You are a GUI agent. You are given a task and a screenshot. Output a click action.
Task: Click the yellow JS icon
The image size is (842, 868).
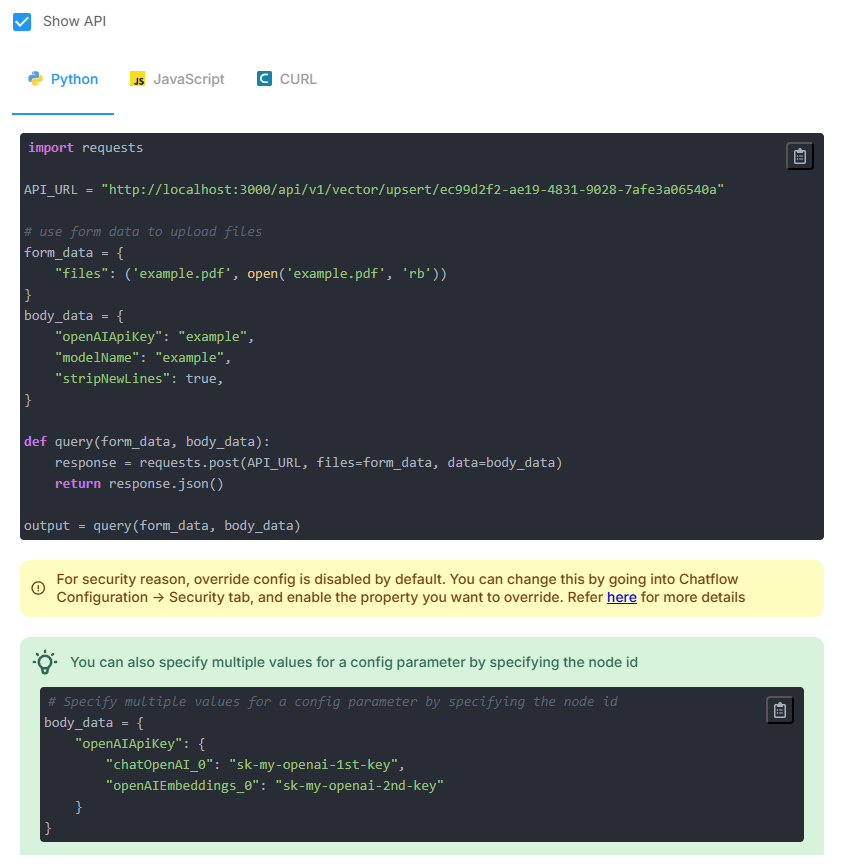138,79
